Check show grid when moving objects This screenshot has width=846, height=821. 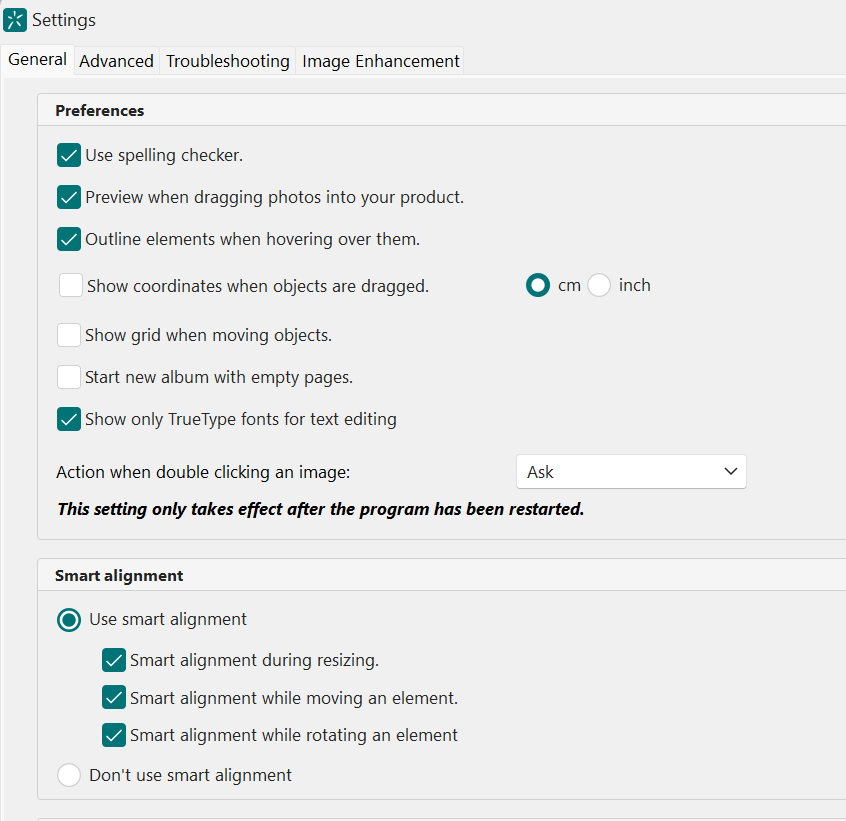point(68,335)
